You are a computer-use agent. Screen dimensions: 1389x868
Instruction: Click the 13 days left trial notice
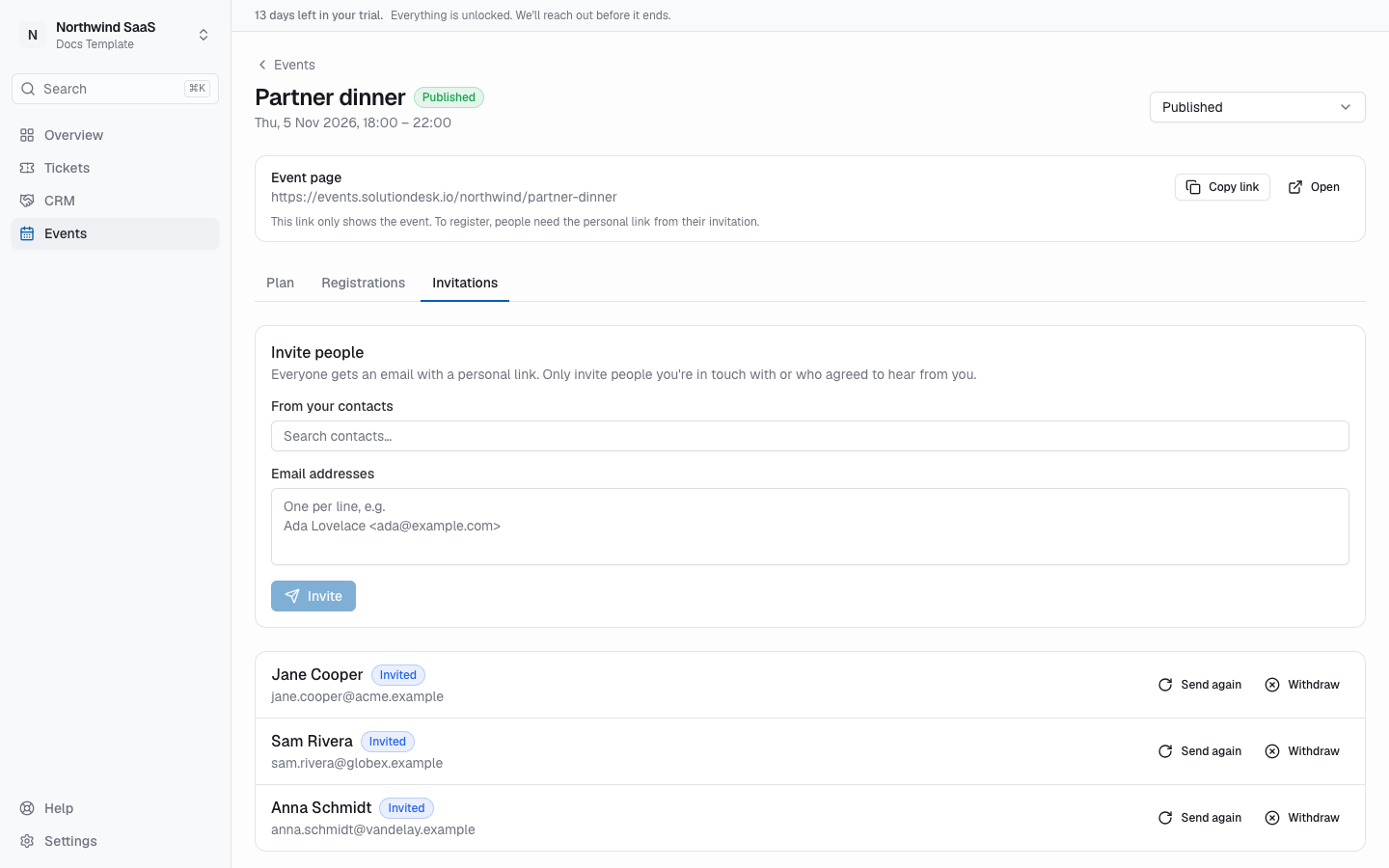pos(318,15)
